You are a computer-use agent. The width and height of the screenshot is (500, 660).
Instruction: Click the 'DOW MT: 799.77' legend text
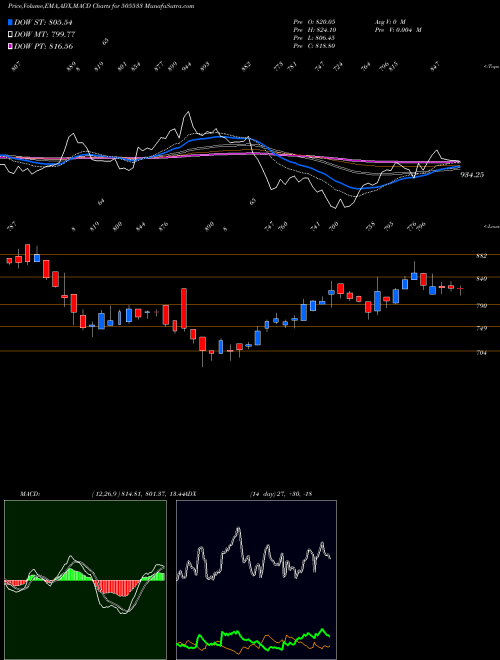tap(45, 35)
